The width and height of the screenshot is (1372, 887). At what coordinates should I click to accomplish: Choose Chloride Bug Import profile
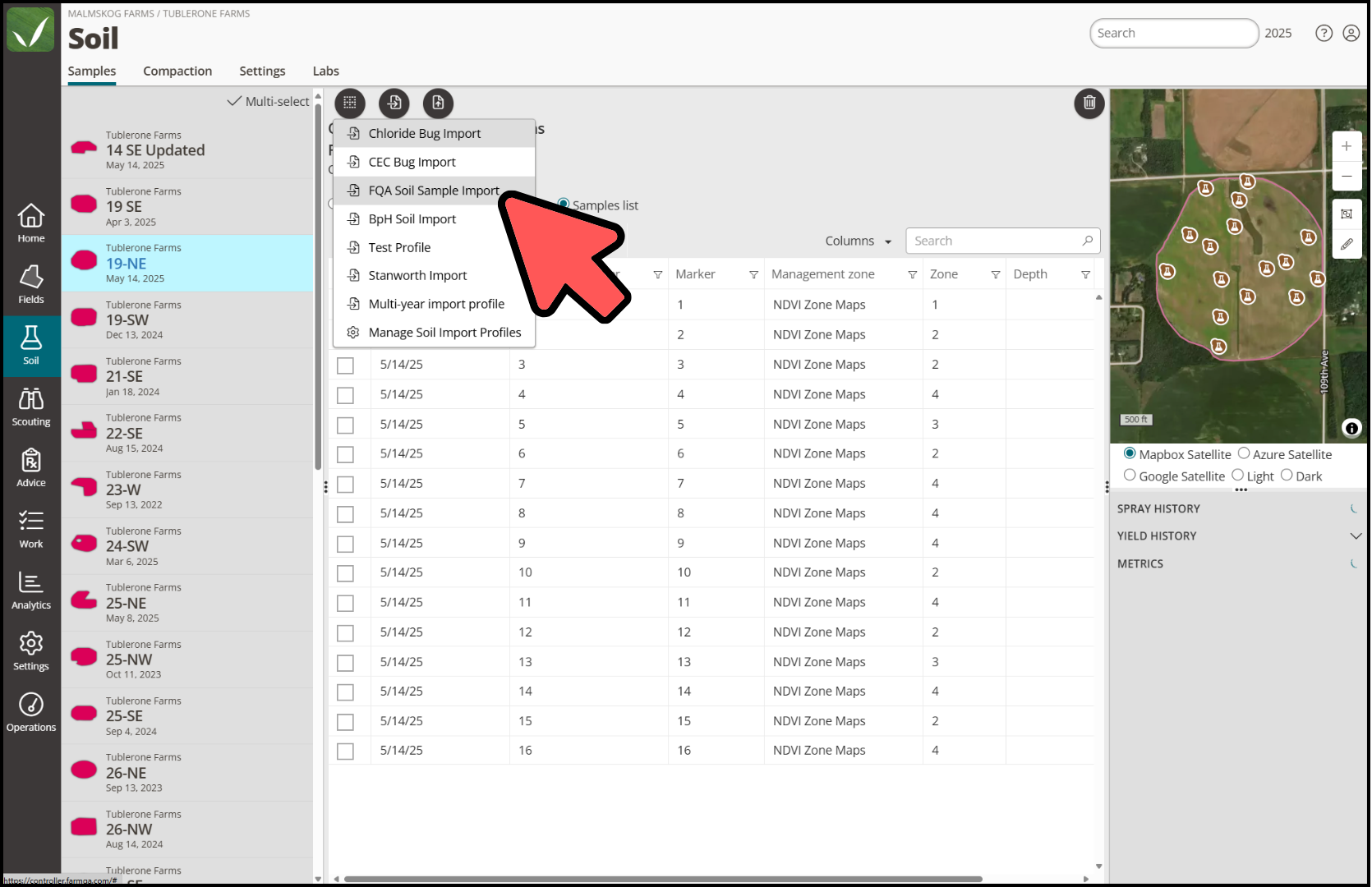[434, 133]
